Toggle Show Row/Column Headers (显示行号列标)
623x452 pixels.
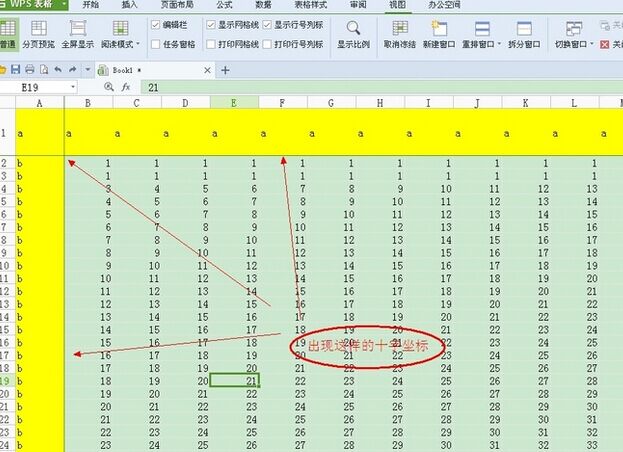click(x=267, y=25)
